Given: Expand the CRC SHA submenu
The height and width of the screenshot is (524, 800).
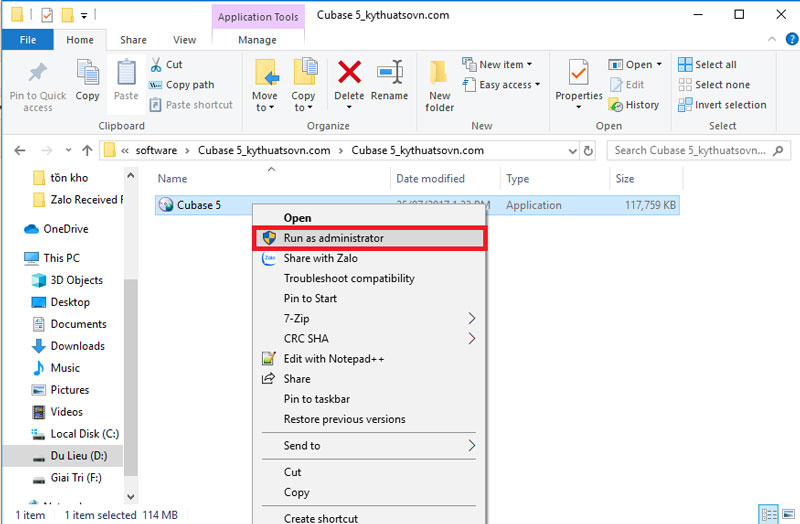Looking at the screenshot, I should coord(370,339).
